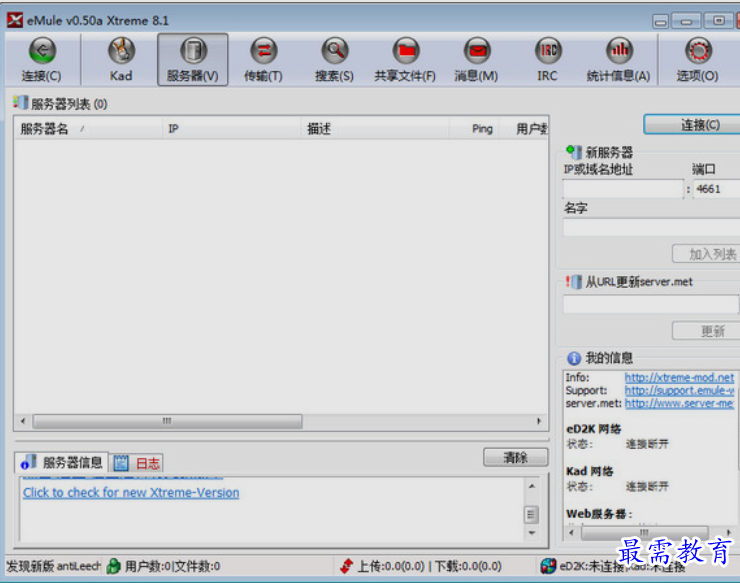Screen dimensions: 740x583
Task: Click the eMule title bar app icon
Action: (x=15, y=20)
